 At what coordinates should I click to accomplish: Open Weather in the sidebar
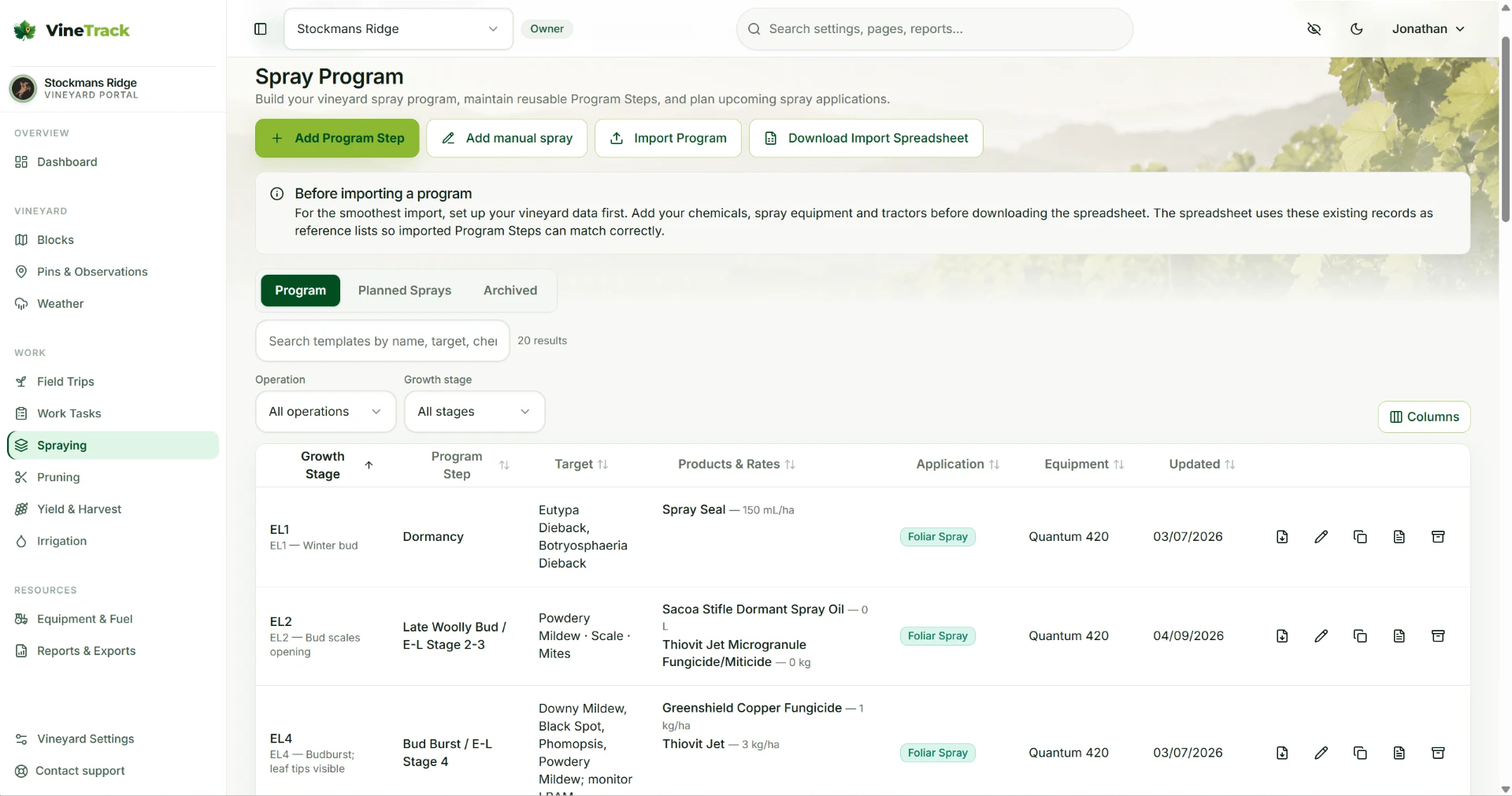[x=113, y=304]
